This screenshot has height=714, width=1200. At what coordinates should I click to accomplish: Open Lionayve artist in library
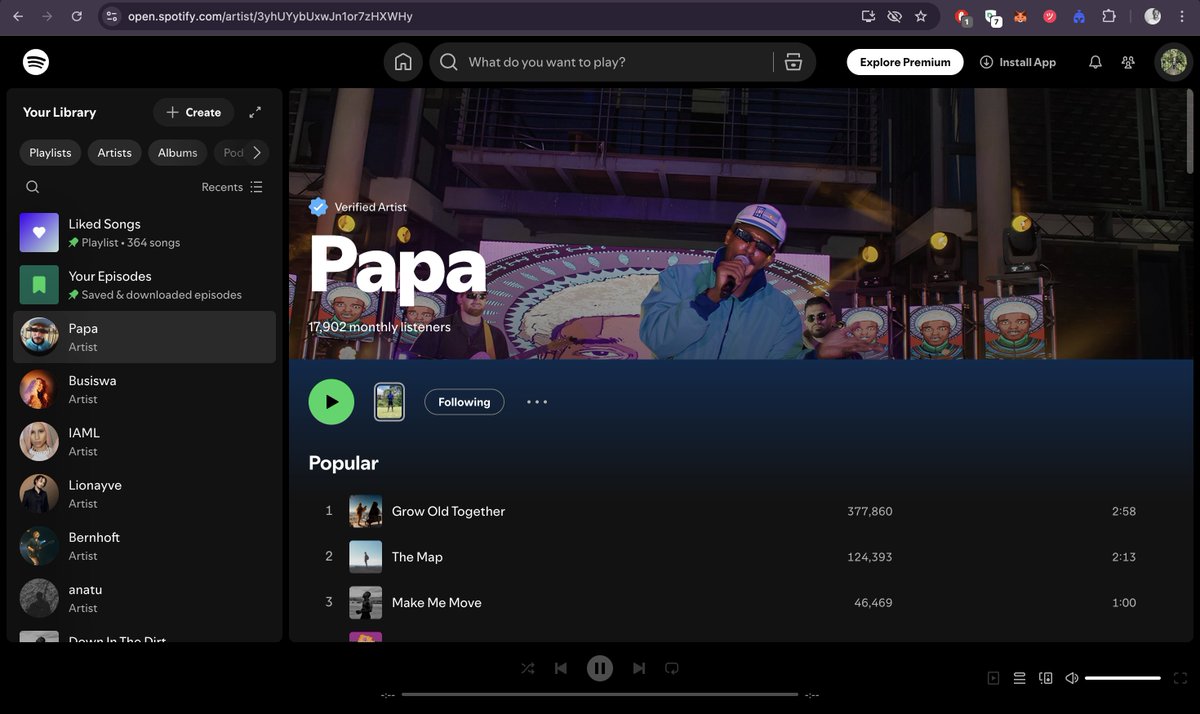pos(145,493)
